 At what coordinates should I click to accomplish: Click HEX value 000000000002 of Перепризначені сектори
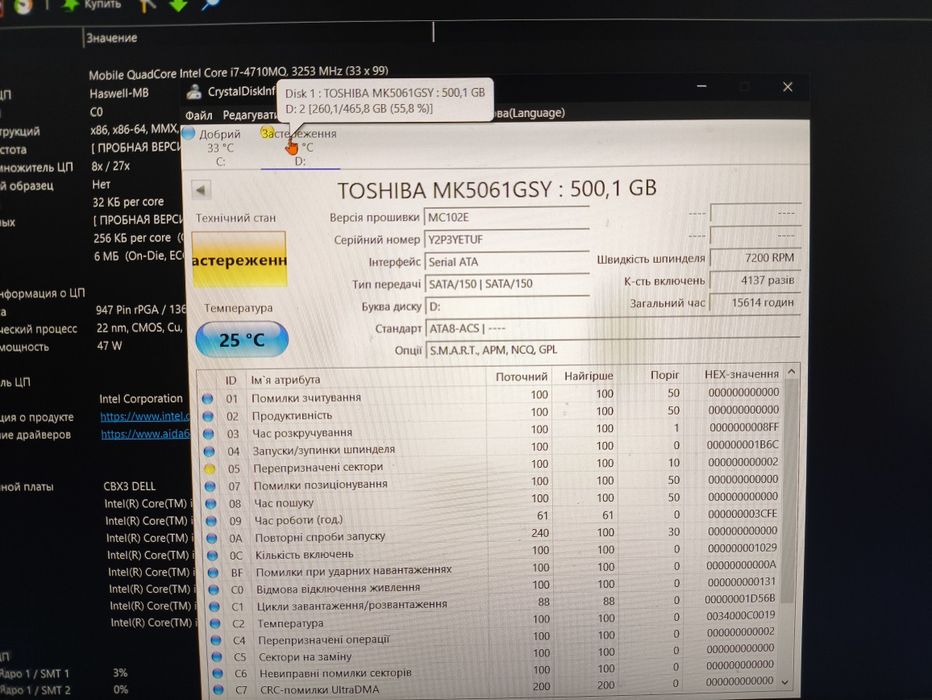tap(743, 462)
